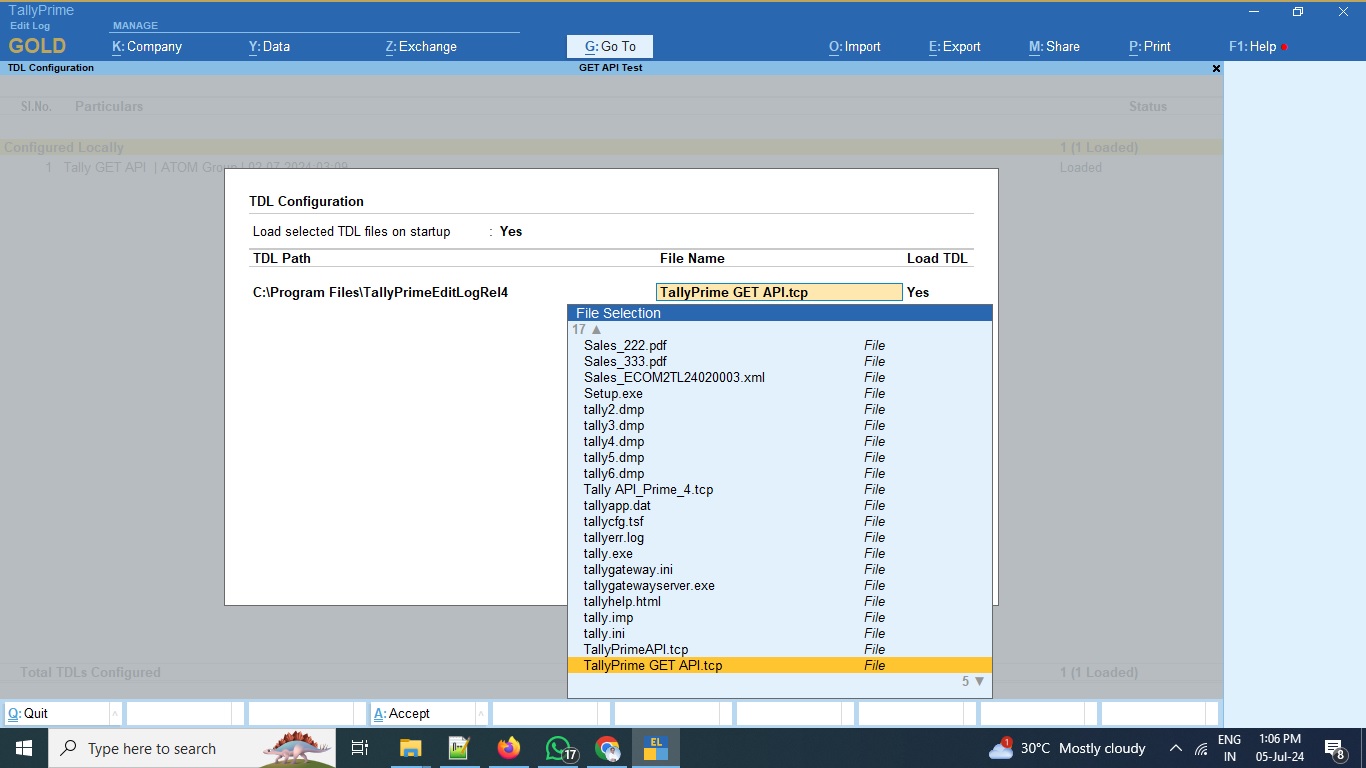The width and height of the screenshot is (1366, 768).
Task: Click the TDL Path value
Action: 380,292
